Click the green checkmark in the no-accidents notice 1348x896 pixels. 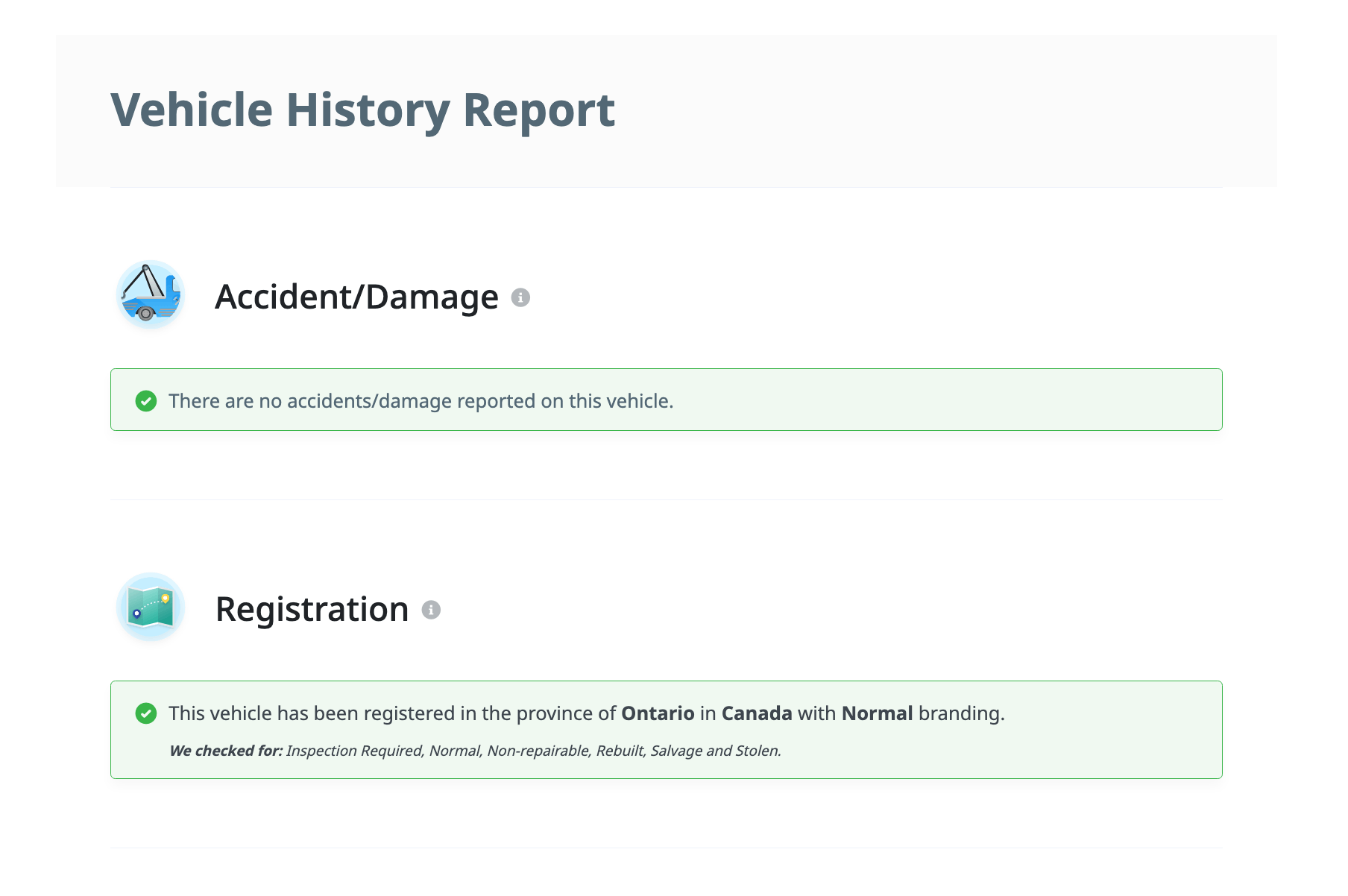(146, 401)
